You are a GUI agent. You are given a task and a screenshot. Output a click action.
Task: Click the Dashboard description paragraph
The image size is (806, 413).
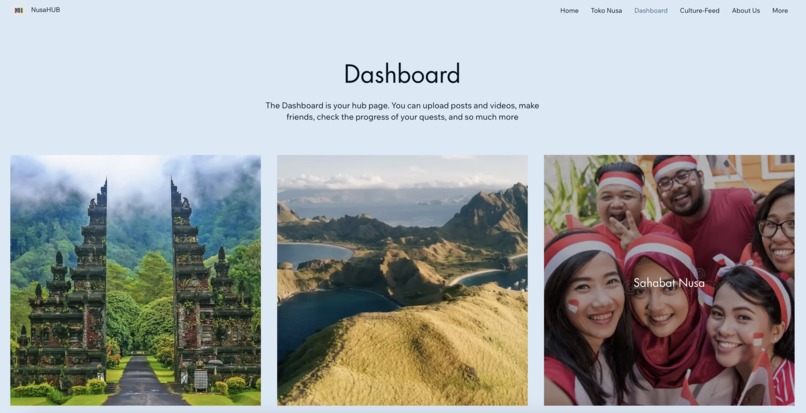point(402,111)
